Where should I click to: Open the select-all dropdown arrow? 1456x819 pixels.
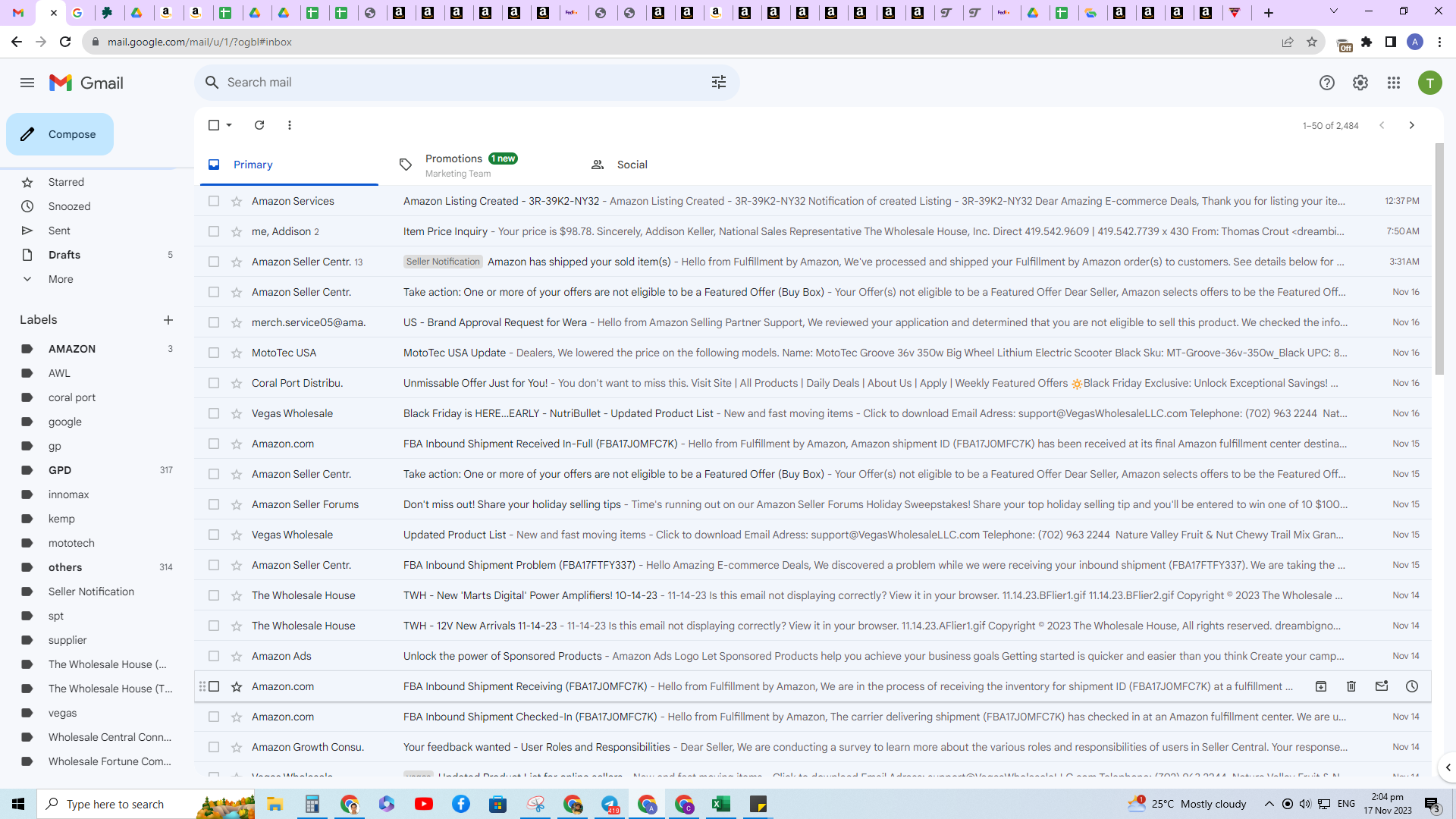tap(229, 125)
